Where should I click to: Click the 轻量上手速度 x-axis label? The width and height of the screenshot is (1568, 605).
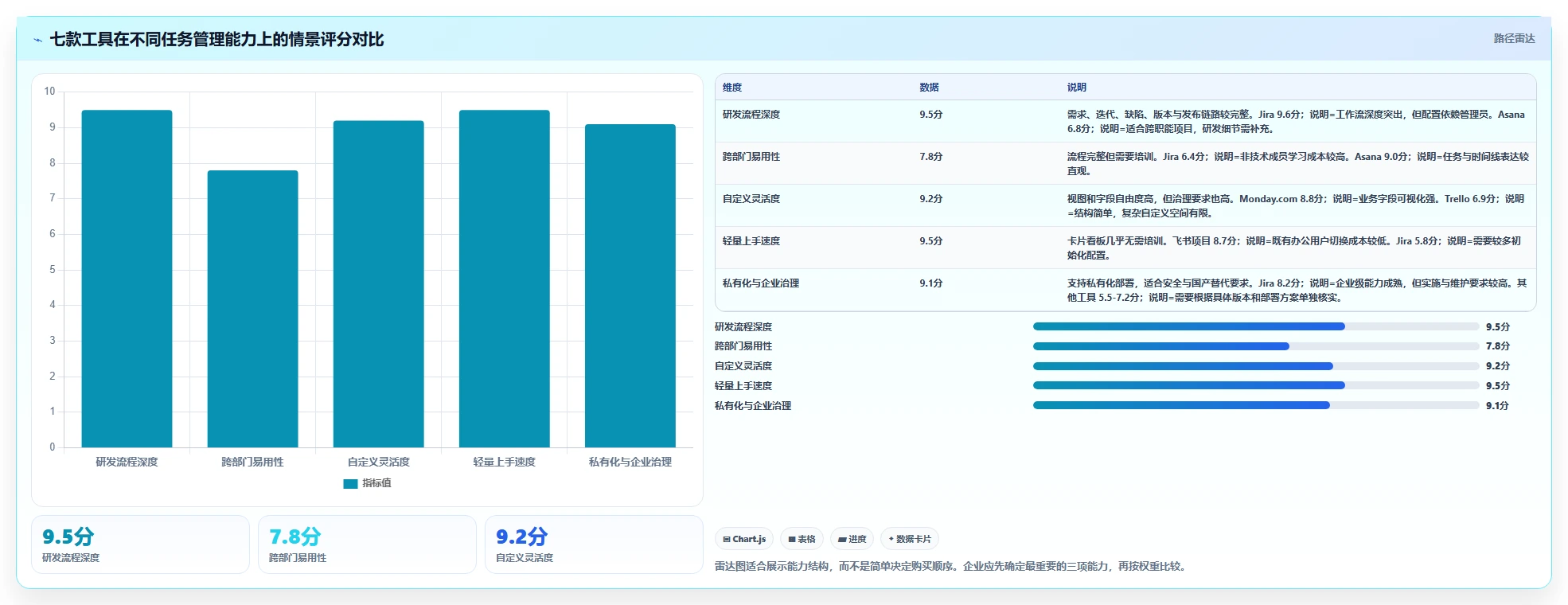pyautogui.click(x=504, y=462)
